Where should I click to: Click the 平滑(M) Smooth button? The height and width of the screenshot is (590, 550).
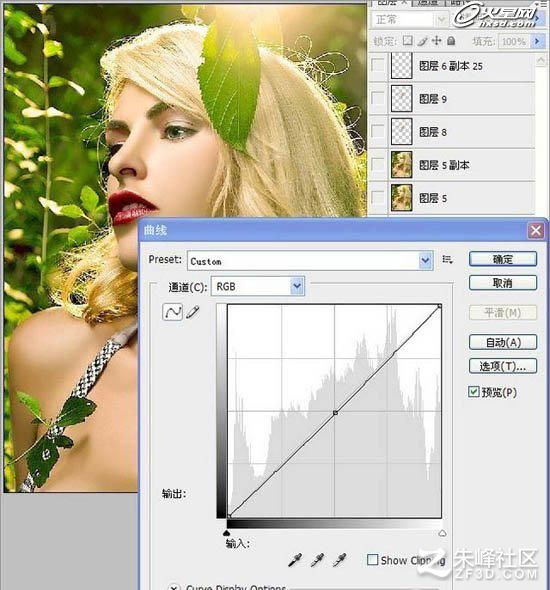(503, 312)
